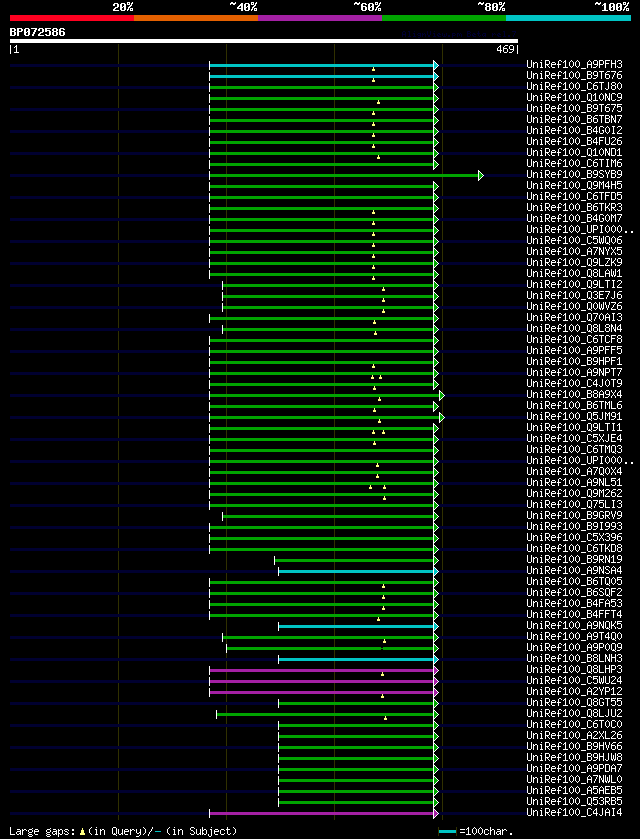
Task: Click the 'Large gaps:' legend text
Action: 43,832
